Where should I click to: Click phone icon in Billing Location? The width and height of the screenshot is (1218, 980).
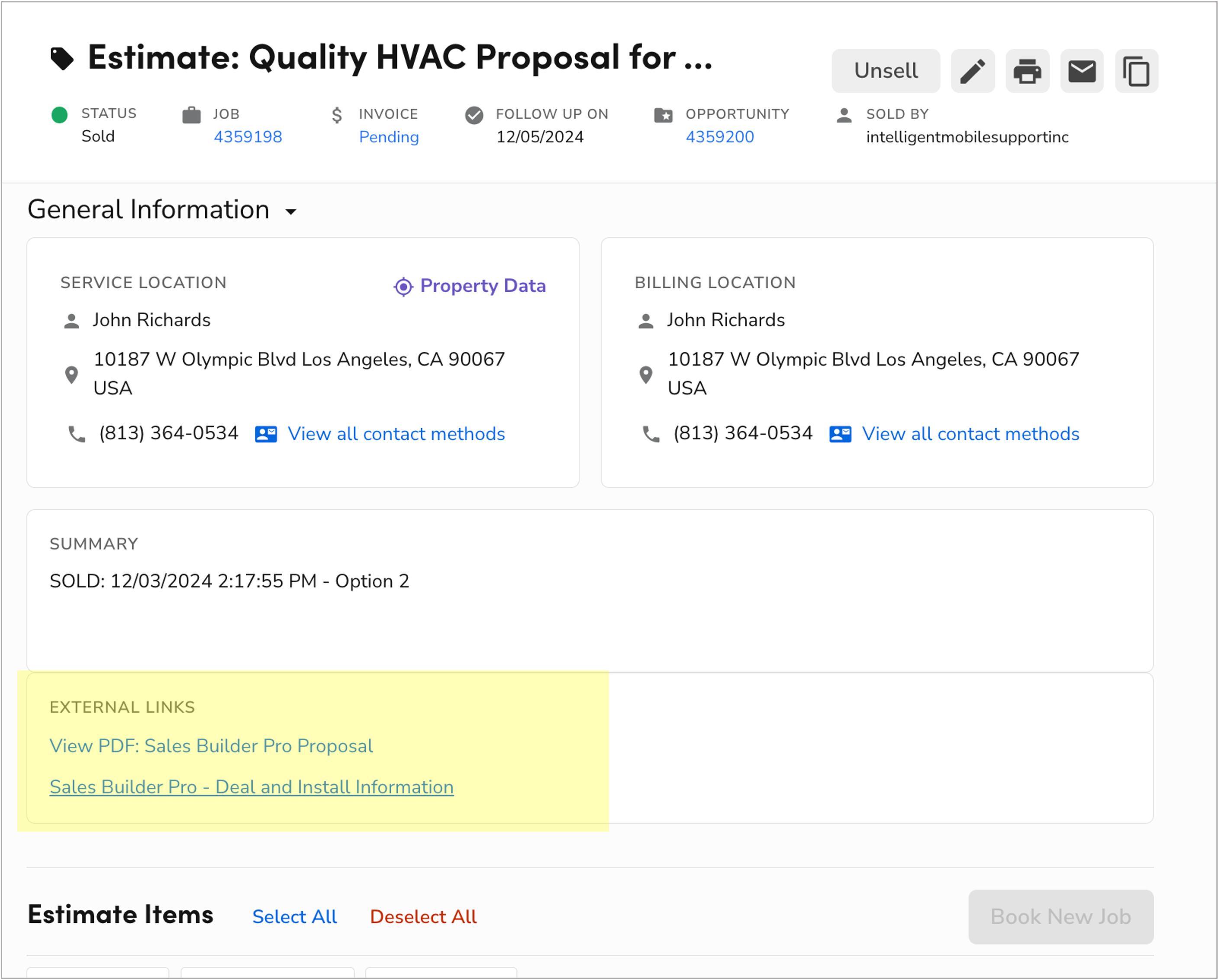click(651, 434)
